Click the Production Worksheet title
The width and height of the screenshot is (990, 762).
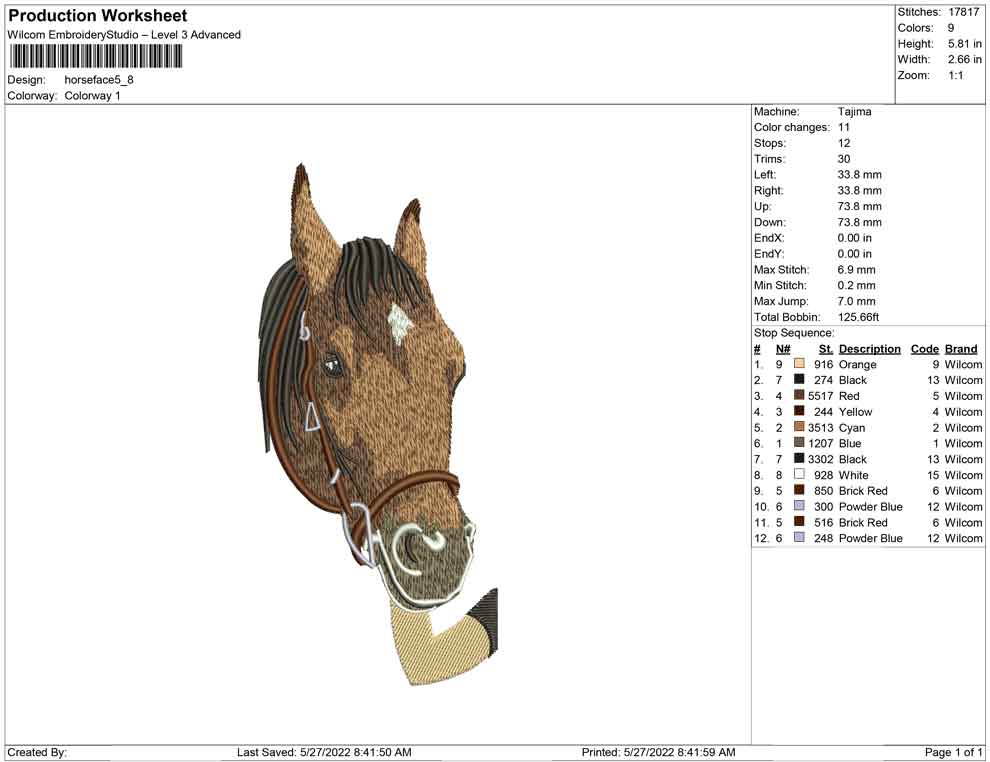[97, 16]
